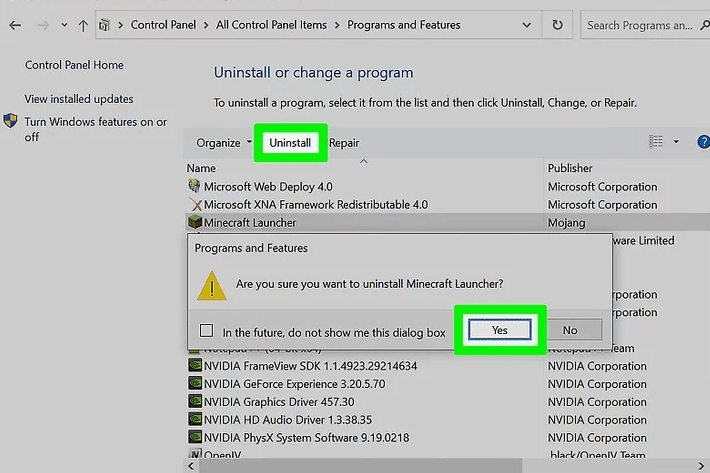
Task: Open the view options dropdown arrow
Action: 676,142
